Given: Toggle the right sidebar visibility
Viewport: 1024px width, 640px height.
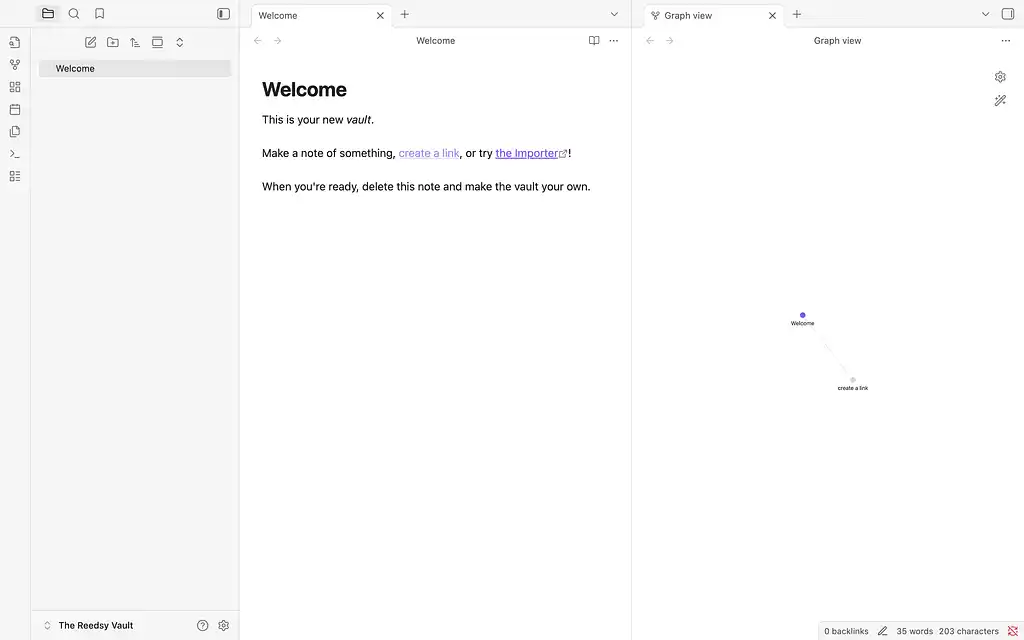Looking at the screenshot, I should 1008,14.
